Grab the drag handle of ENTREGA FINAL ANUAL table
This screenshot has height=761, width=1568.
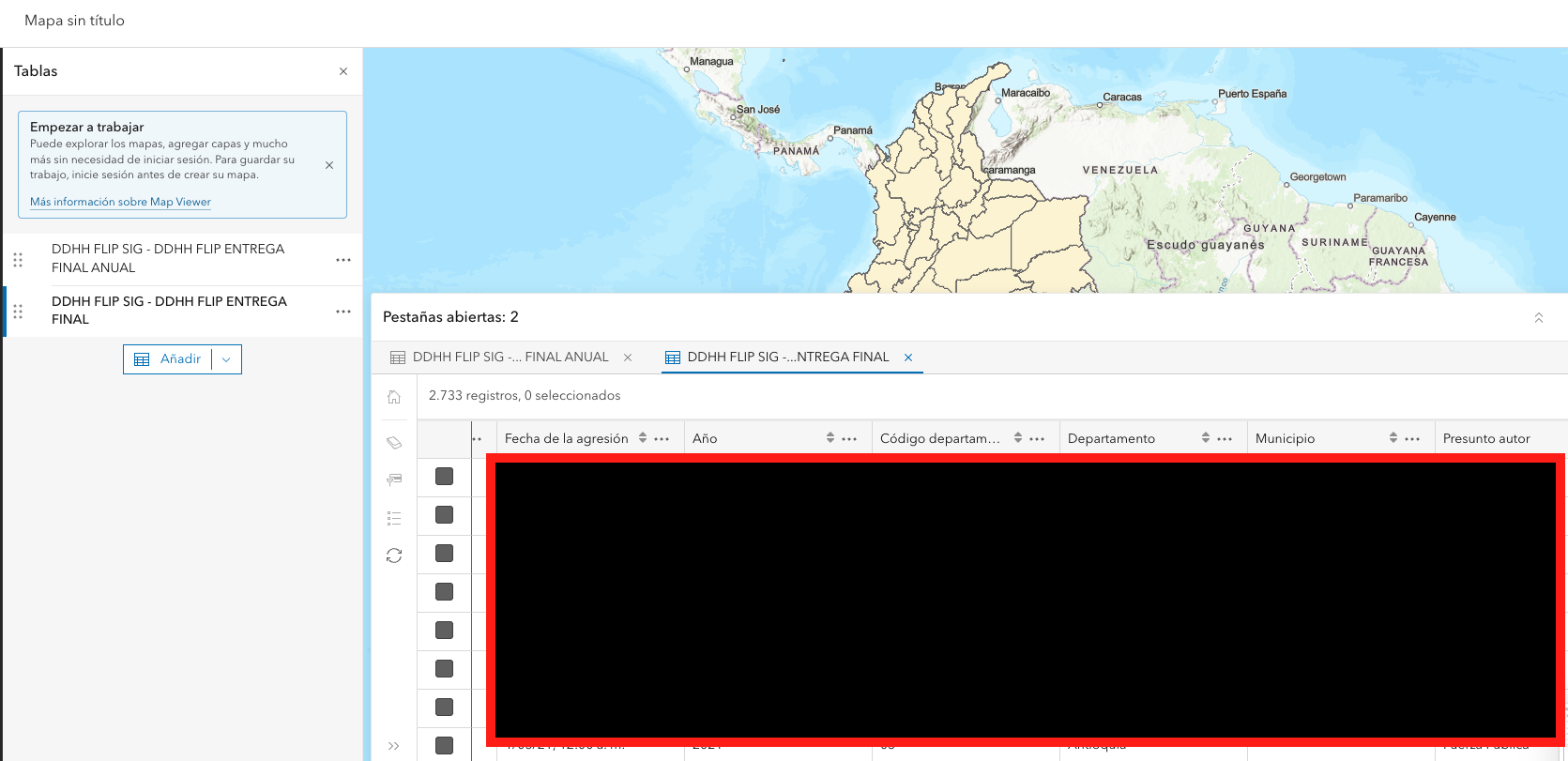[18, 260]
